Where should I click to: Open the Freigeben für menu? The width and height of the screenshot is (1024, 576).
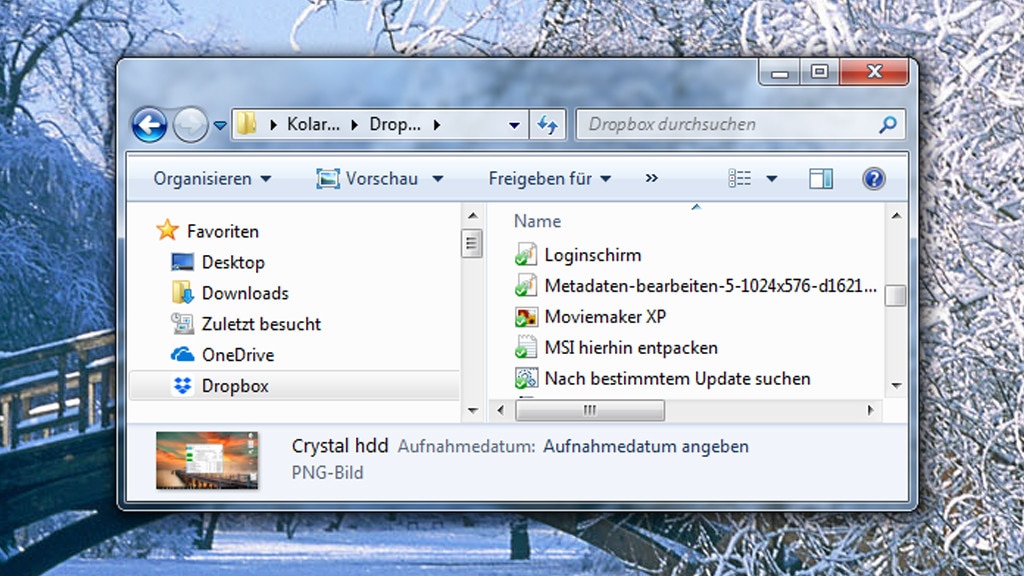coord(548,178)
